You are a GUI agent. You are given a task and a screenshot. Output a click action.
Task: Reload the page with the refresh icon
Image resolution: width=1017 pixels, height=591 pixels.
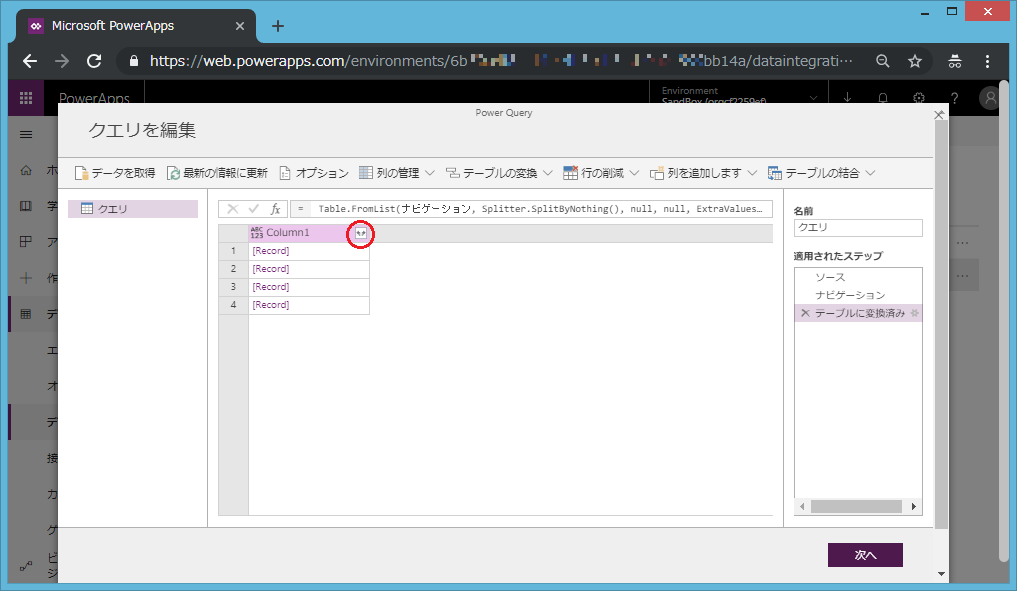coord(95,61)
